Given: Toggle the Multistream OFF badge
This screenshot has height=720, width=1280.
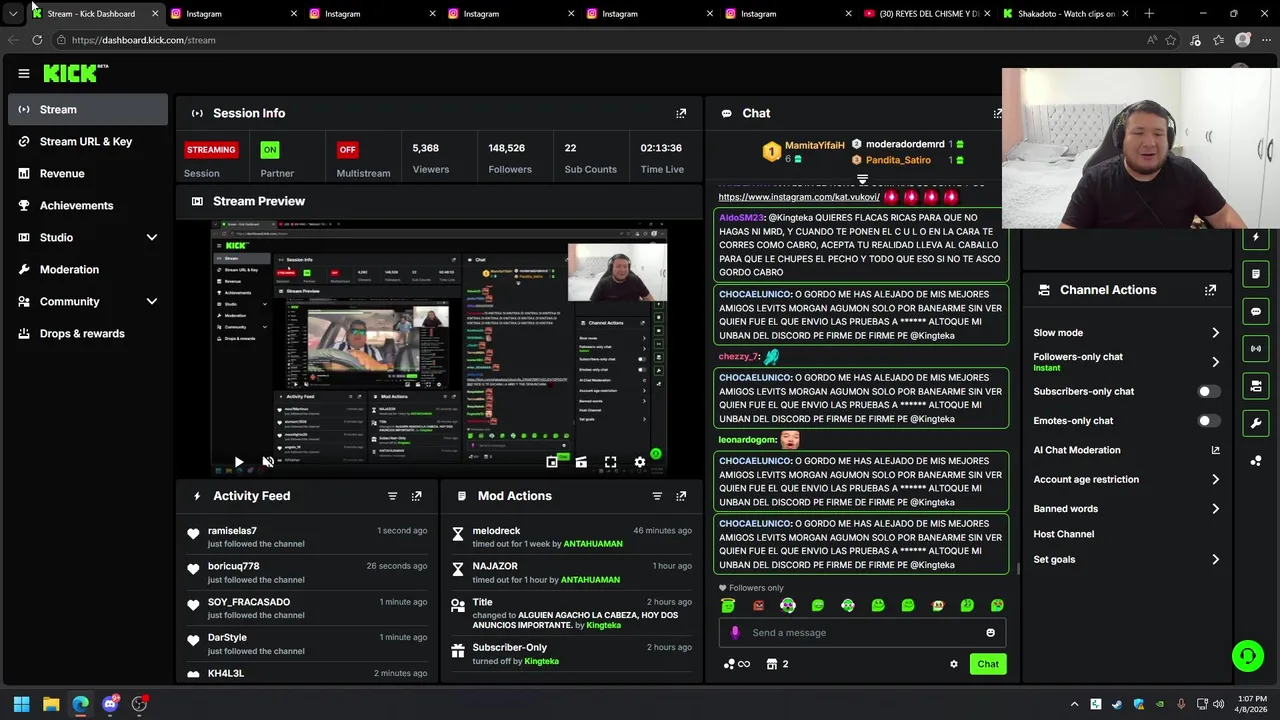Looking at the screenshot, I should [347, 150].
